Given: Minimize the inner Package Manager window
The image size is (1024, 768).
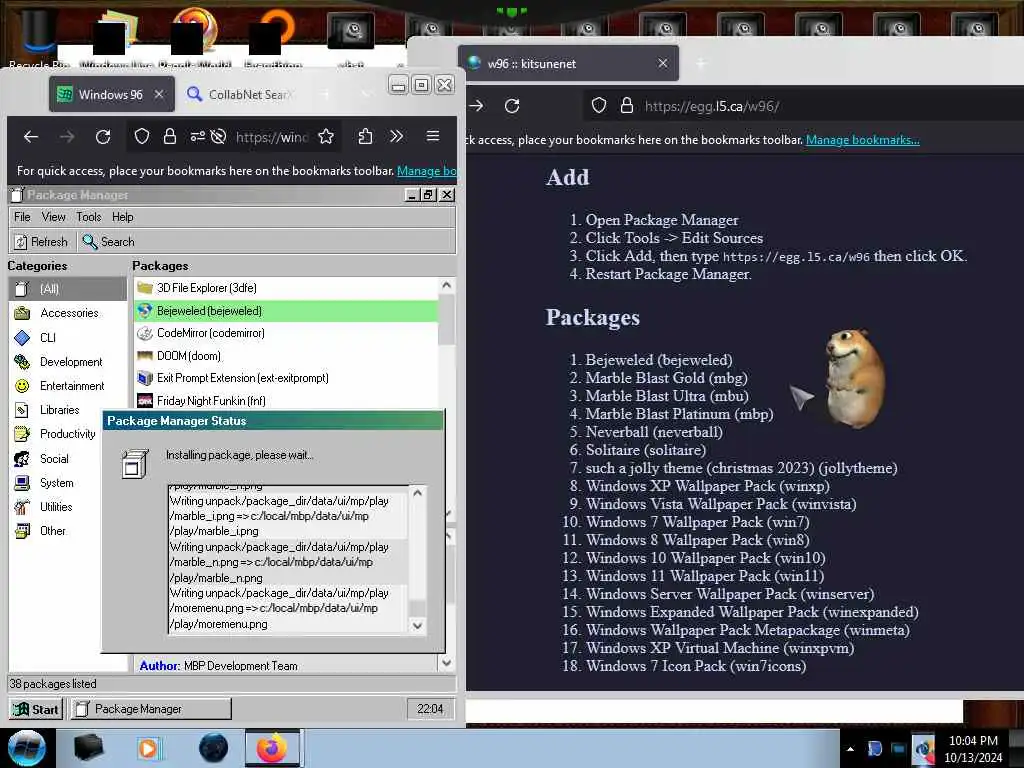Looking at the screenshot, I should [412, 195].
